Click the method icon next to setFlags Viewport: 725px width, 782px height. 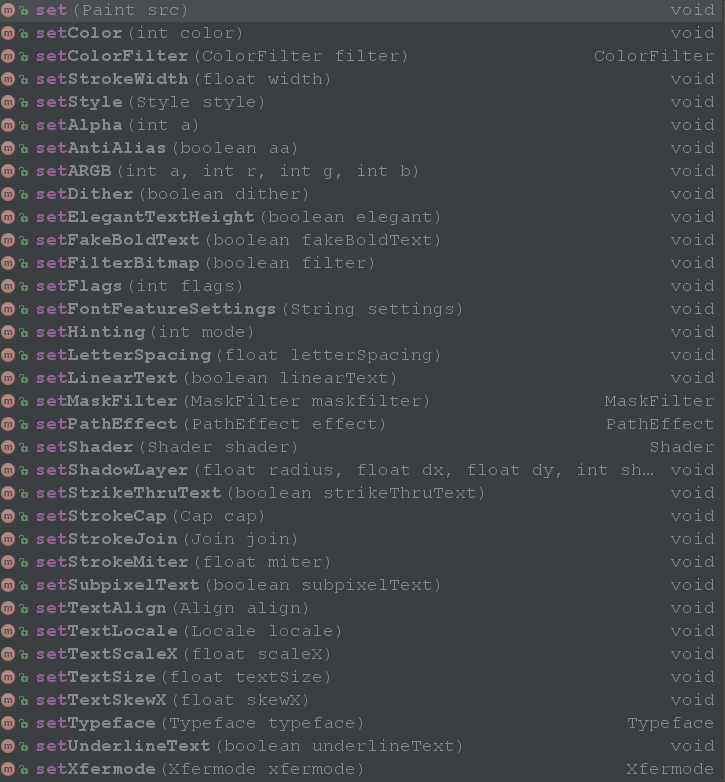click(7, 286)
